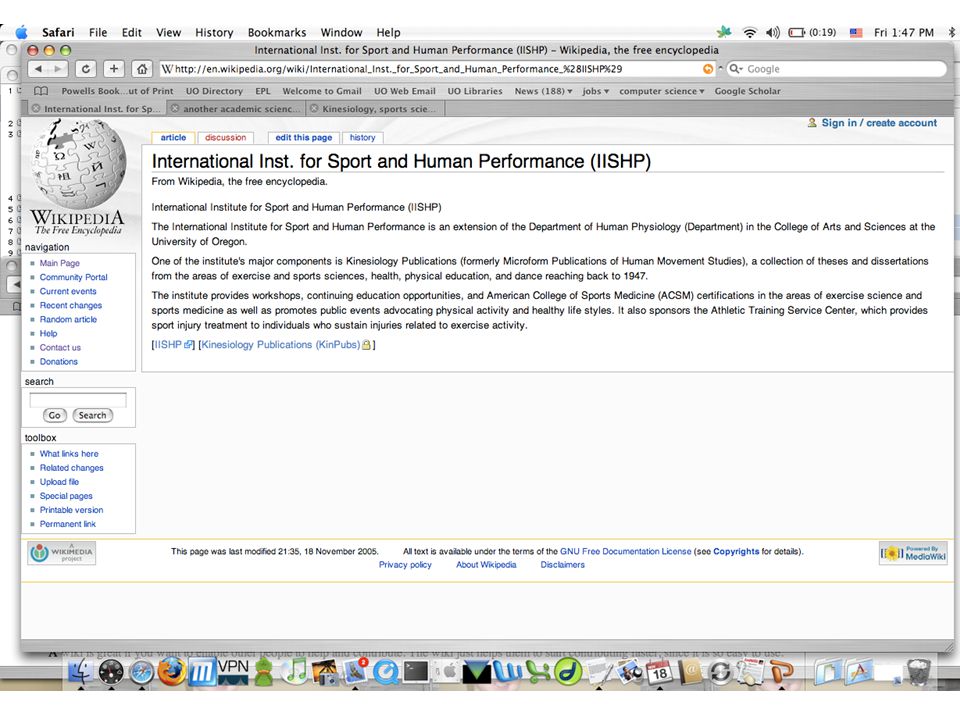Open the Apple menu
The width and height of the screenshot is (960, 720).
(21, 32)
